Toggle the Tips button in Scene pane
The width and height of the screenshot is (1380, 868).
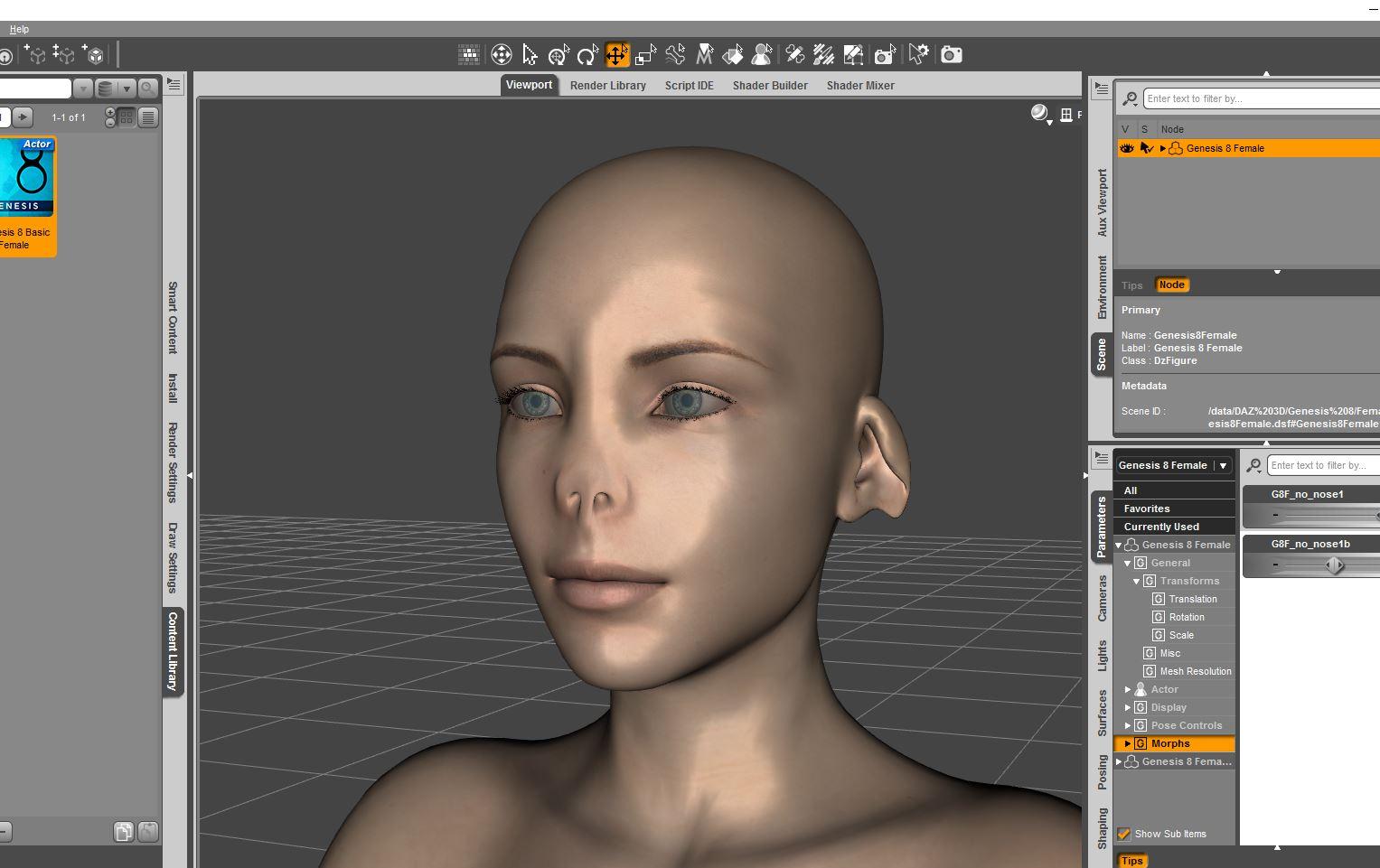click(1132, 285)
